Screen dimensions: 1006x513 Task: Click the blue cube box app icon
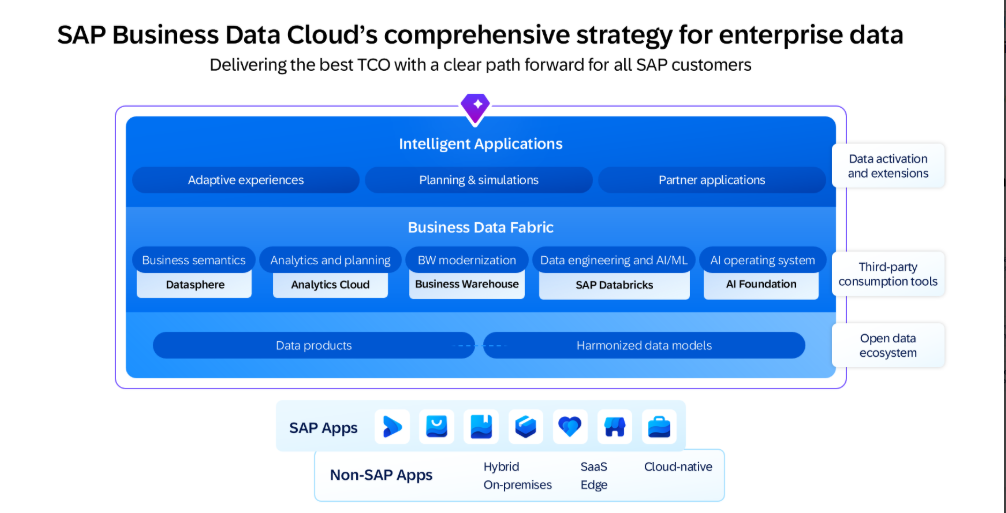coord(525,426)
